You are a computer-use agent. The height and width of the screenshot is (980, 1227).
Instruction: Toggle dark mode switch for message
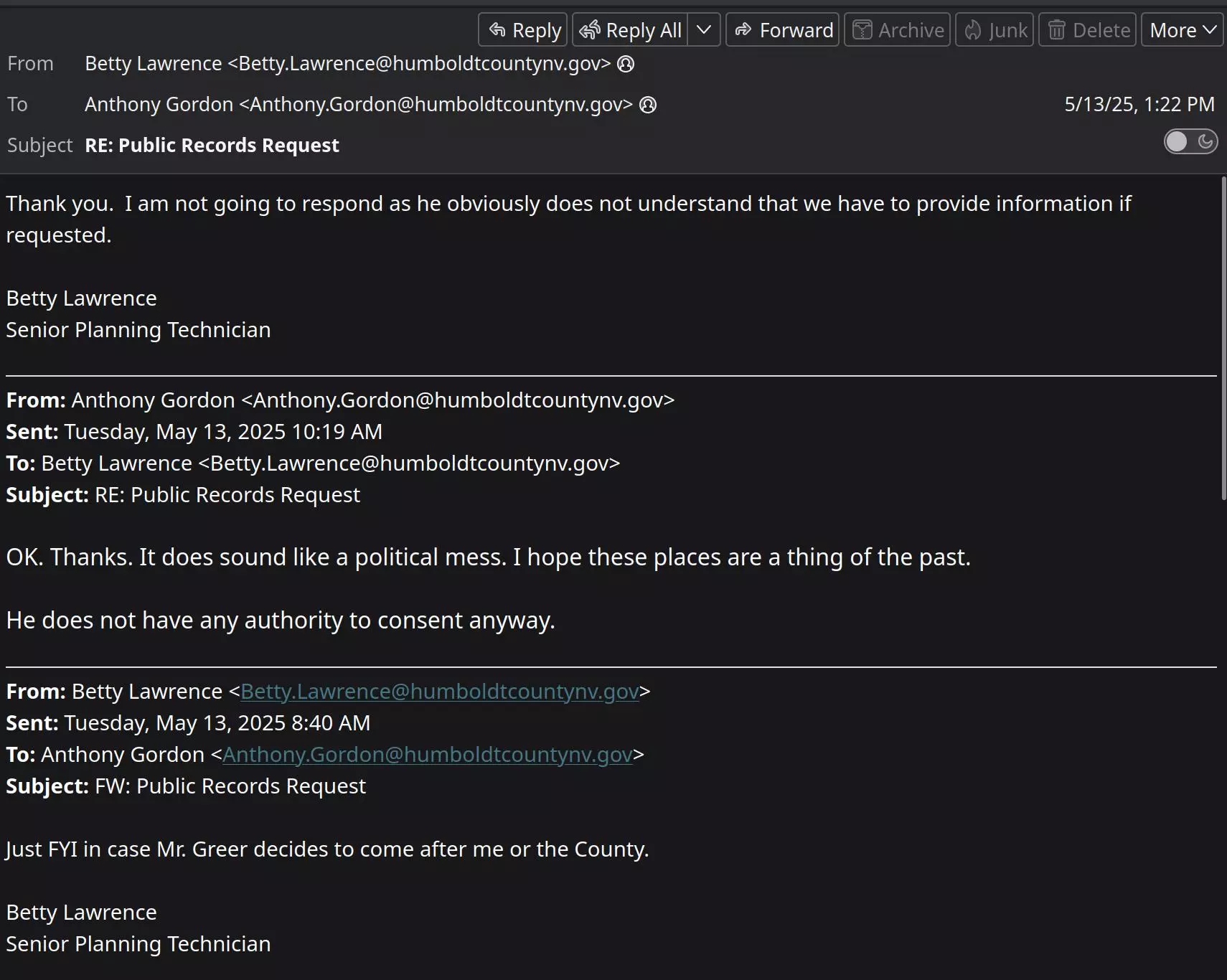1190,142
